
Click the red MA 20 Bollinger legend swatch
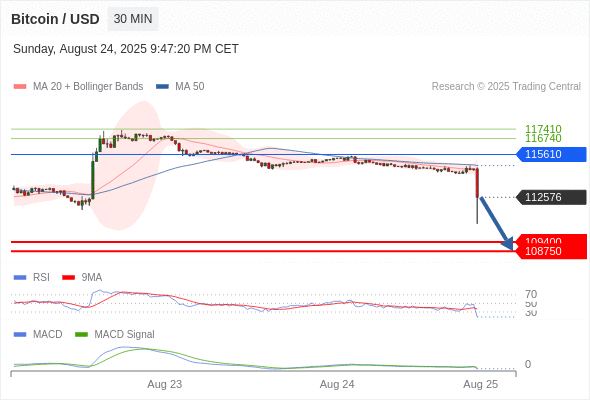(20, 87)
